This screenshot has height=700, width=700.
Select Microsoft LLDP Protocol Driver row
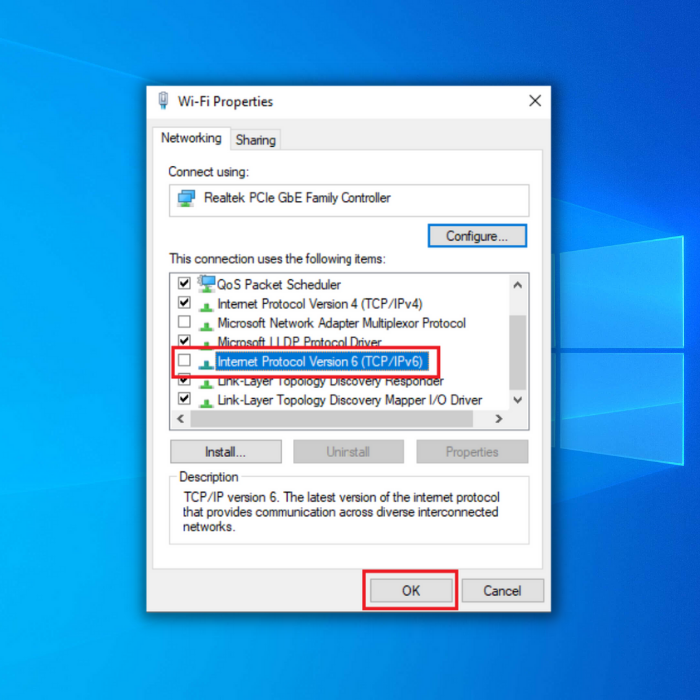(x=299, y=342)
